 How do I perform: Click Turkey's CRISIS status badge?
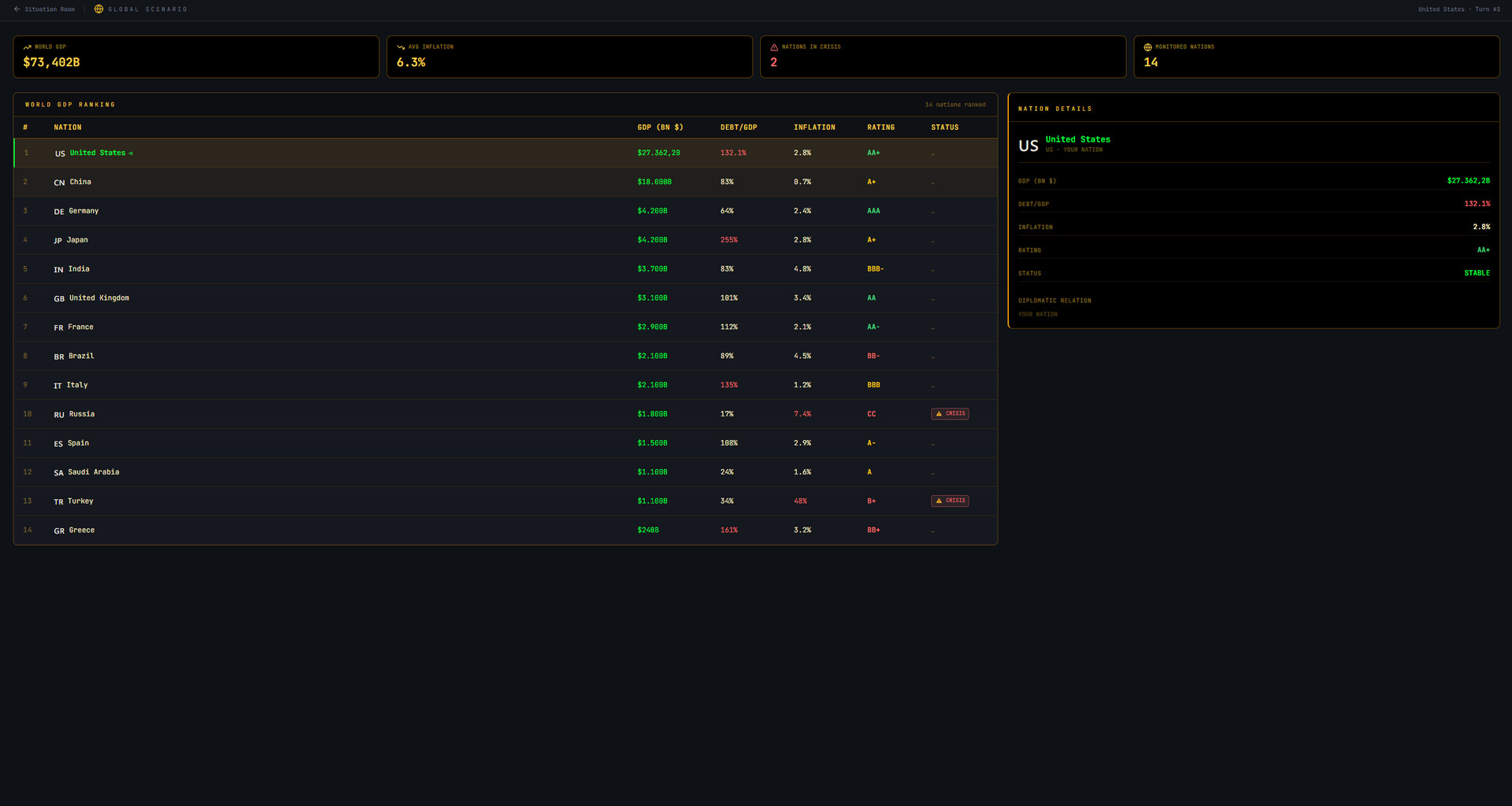click(x=950, y=501)
